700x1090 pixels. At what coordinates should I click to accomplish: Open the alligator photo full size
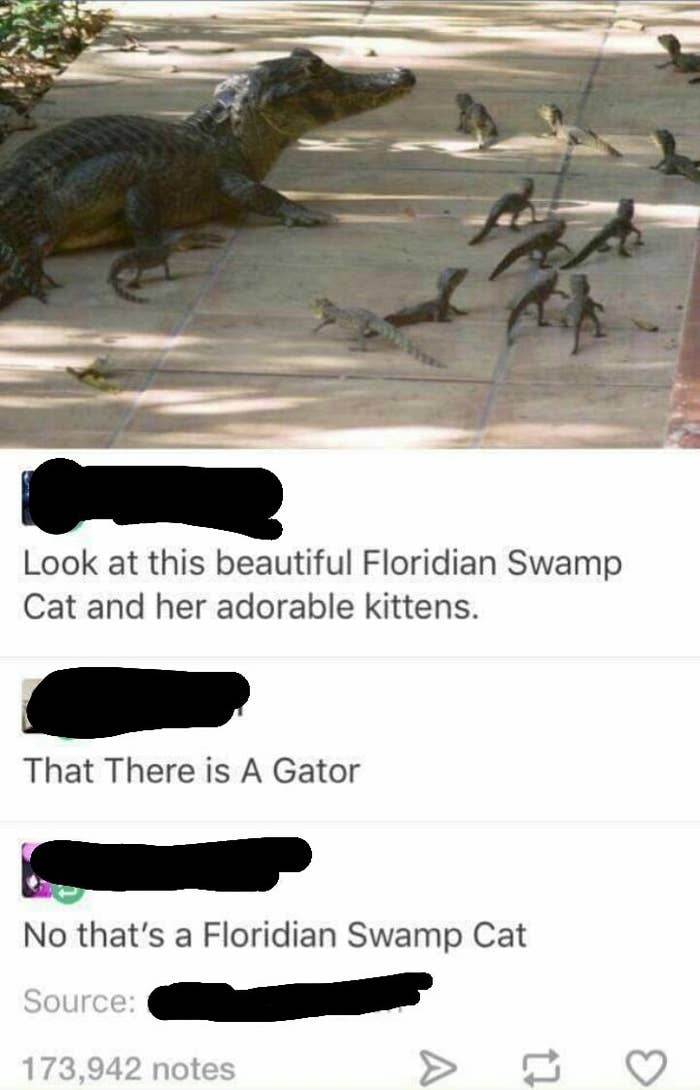350,224
